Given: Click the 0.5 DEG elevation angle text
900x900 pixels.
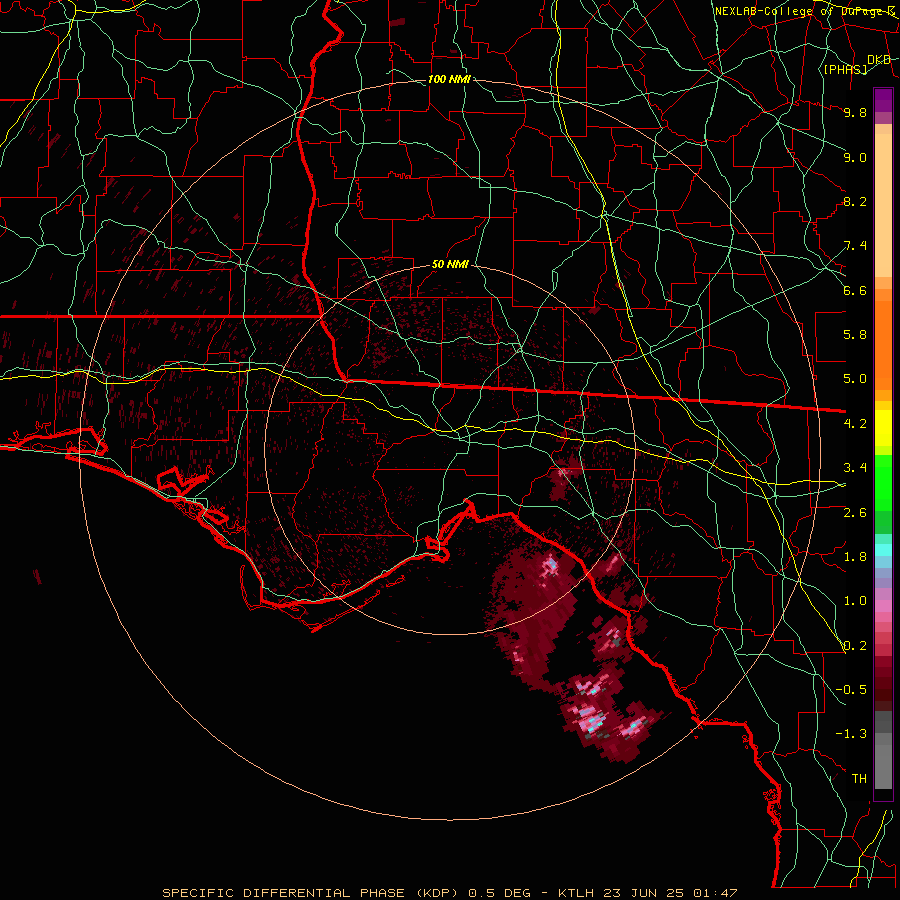Looking at the screenshot, I should tap(499, 893).
